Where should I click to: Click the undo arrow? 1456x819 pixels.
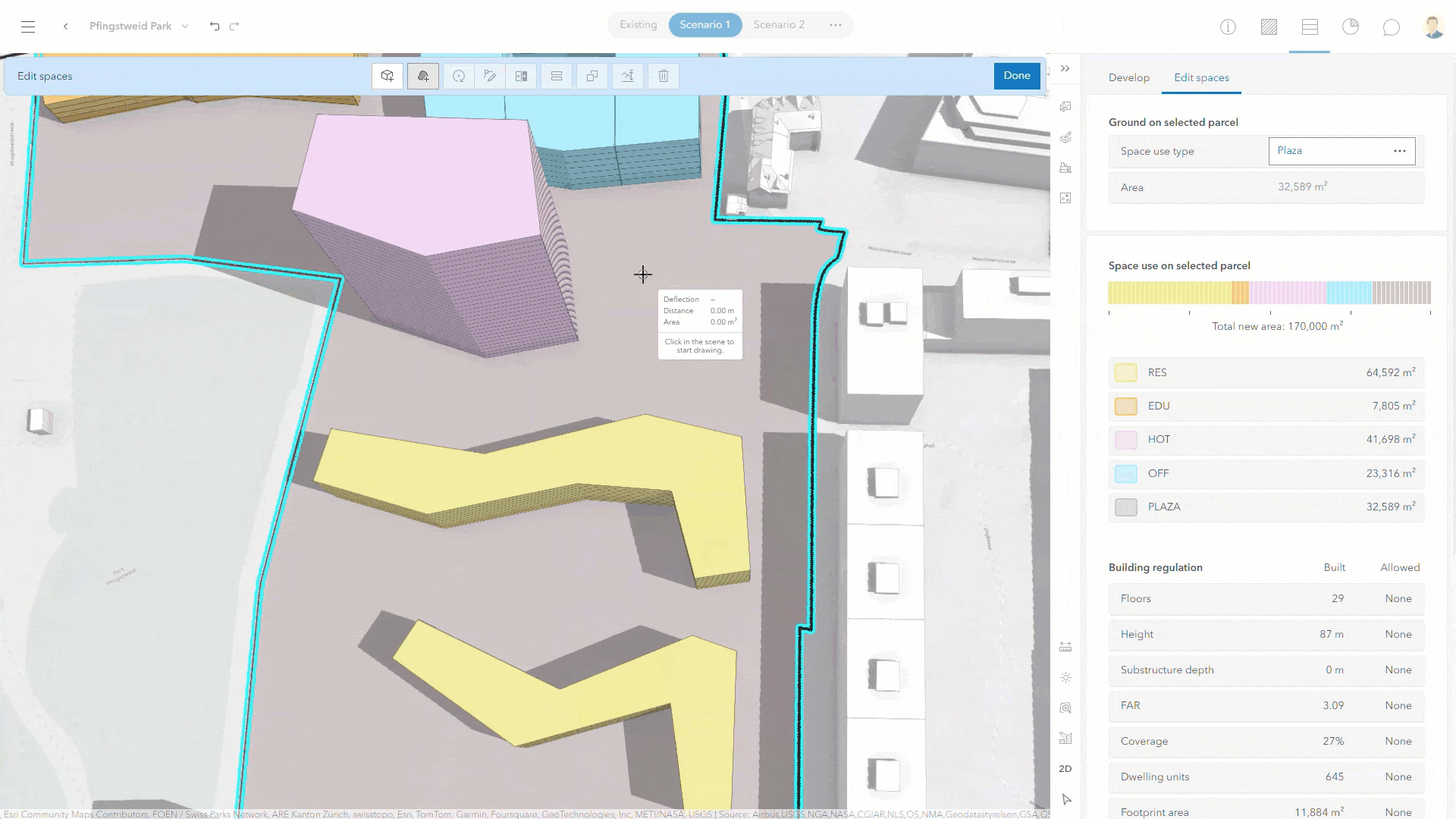215,26
